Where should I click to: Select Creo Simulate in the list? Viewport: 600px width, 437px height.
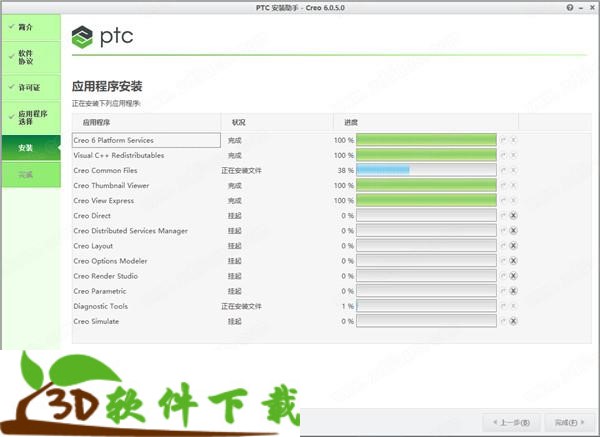click(96, 321)
